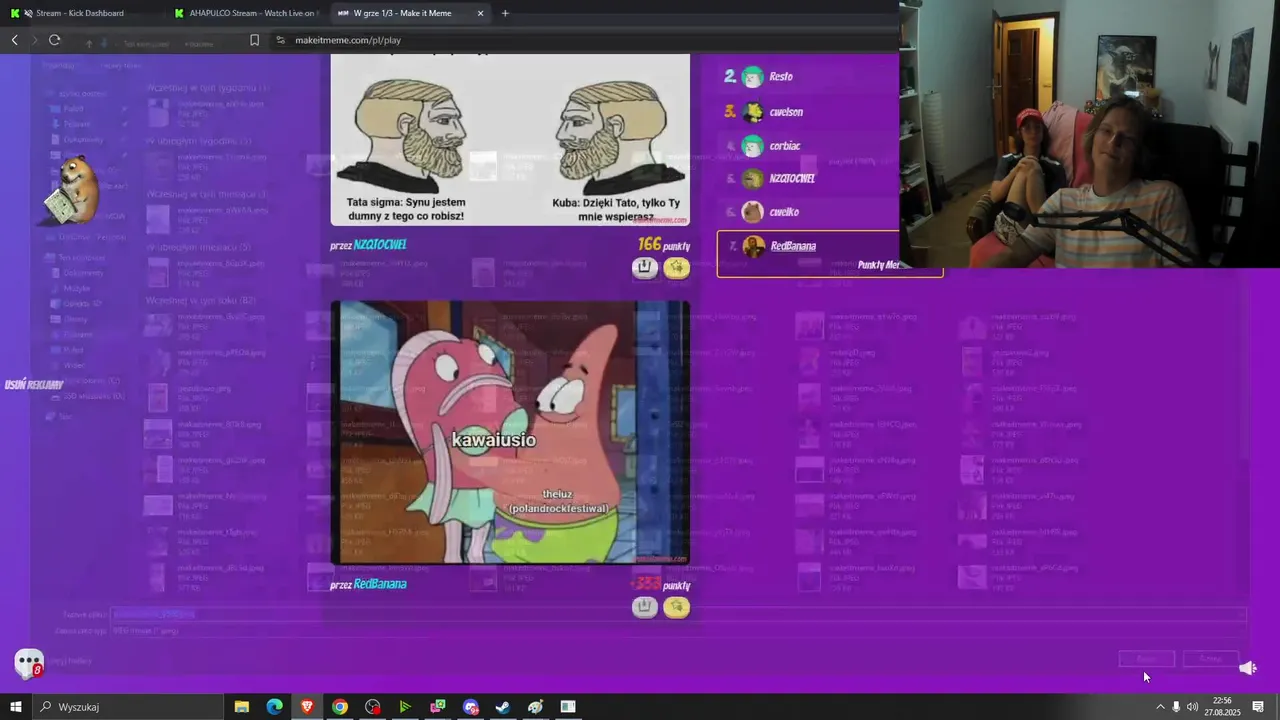Image resolution: width=1280 pixels, height=720 pixels.
Task: Bookmark this page with the bookmark icon
Action: click(254, 40)
